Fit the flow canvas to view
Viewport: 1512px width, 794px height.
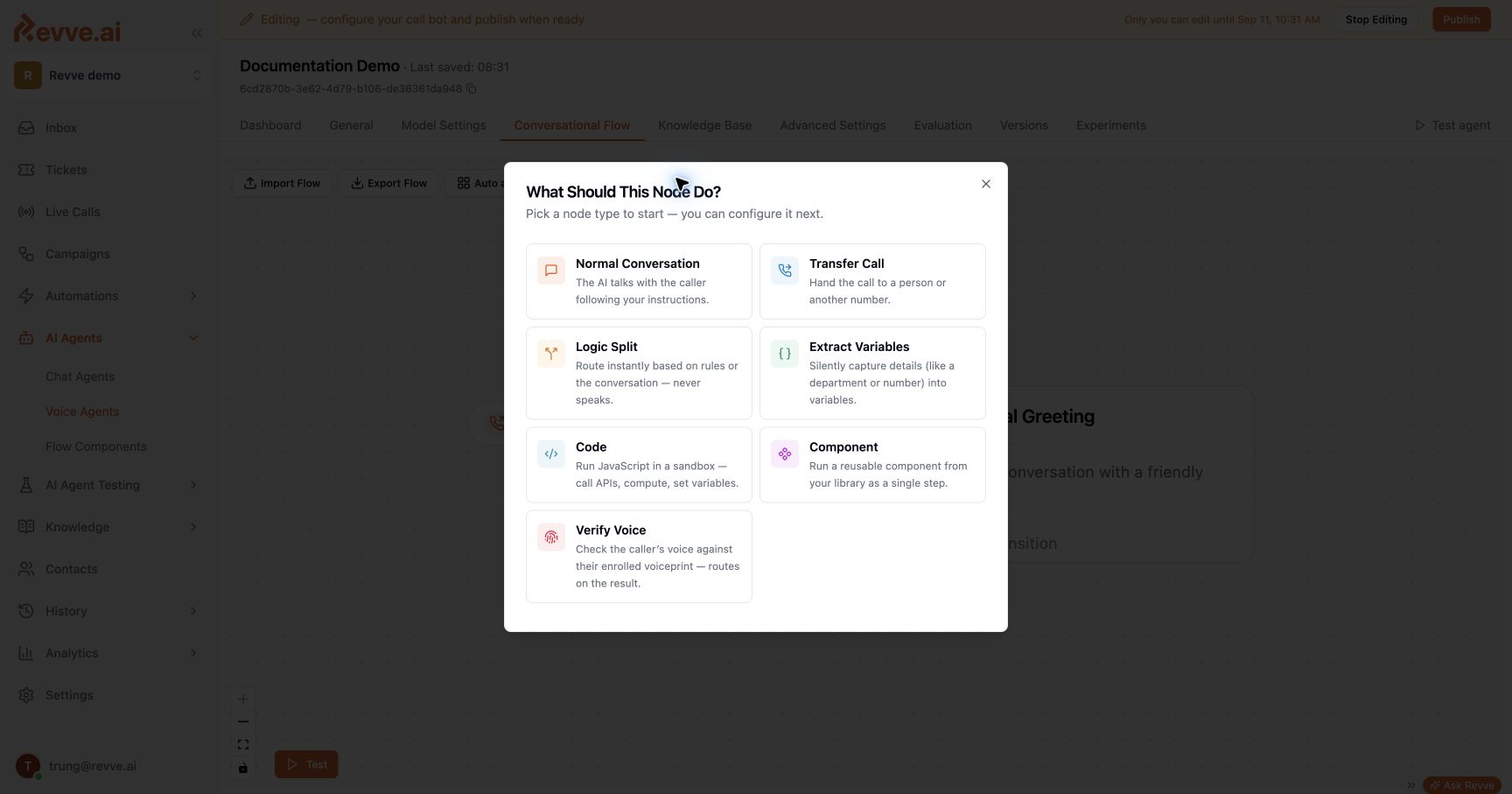[243, 745]
